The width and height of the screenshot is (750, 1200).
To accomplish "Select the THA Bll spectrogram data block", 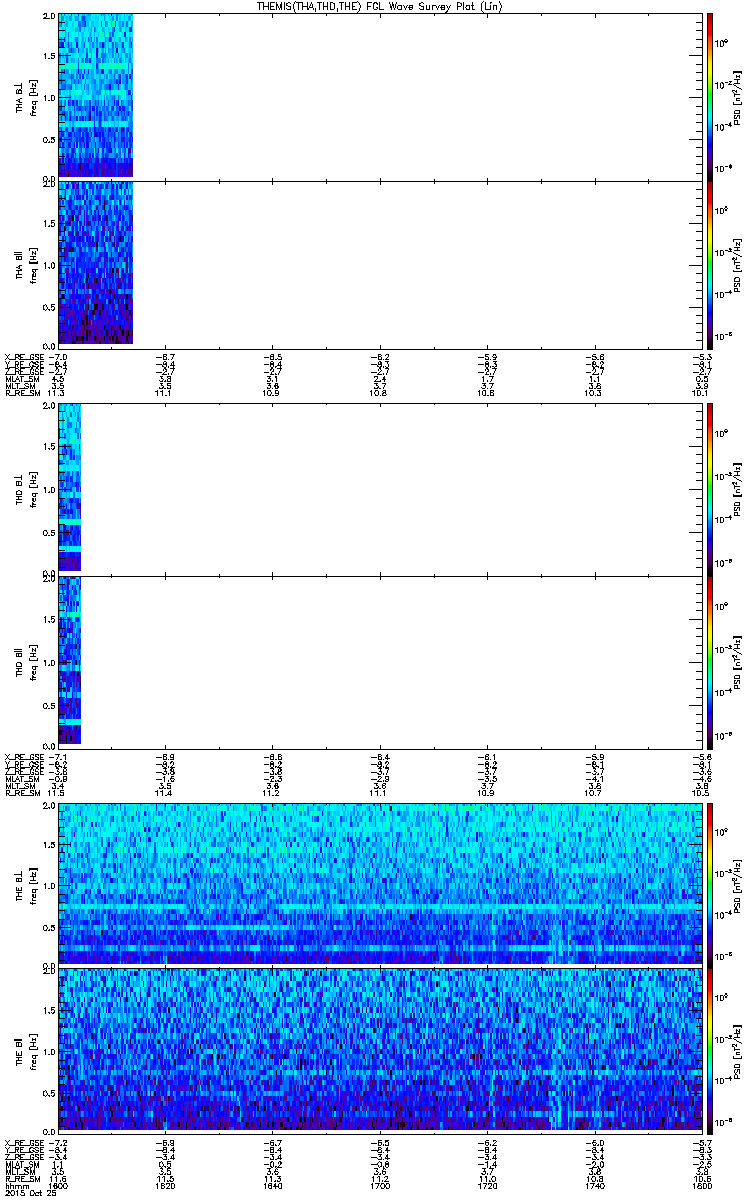I will pos(95,262).
